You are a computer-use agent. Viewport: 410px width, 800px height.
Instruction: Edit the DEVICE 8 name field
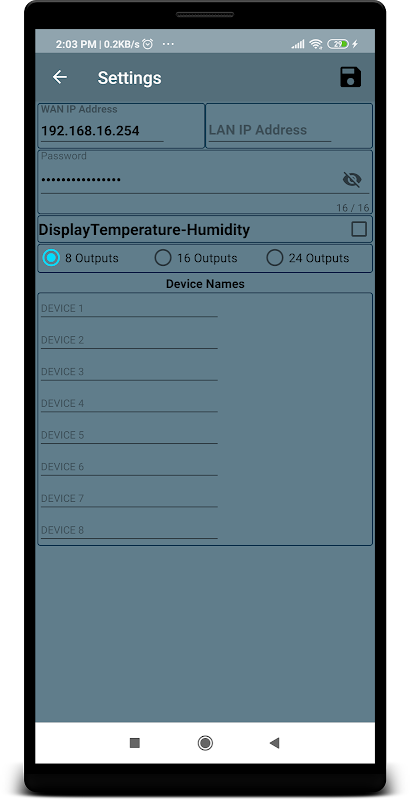pos(129,530)
